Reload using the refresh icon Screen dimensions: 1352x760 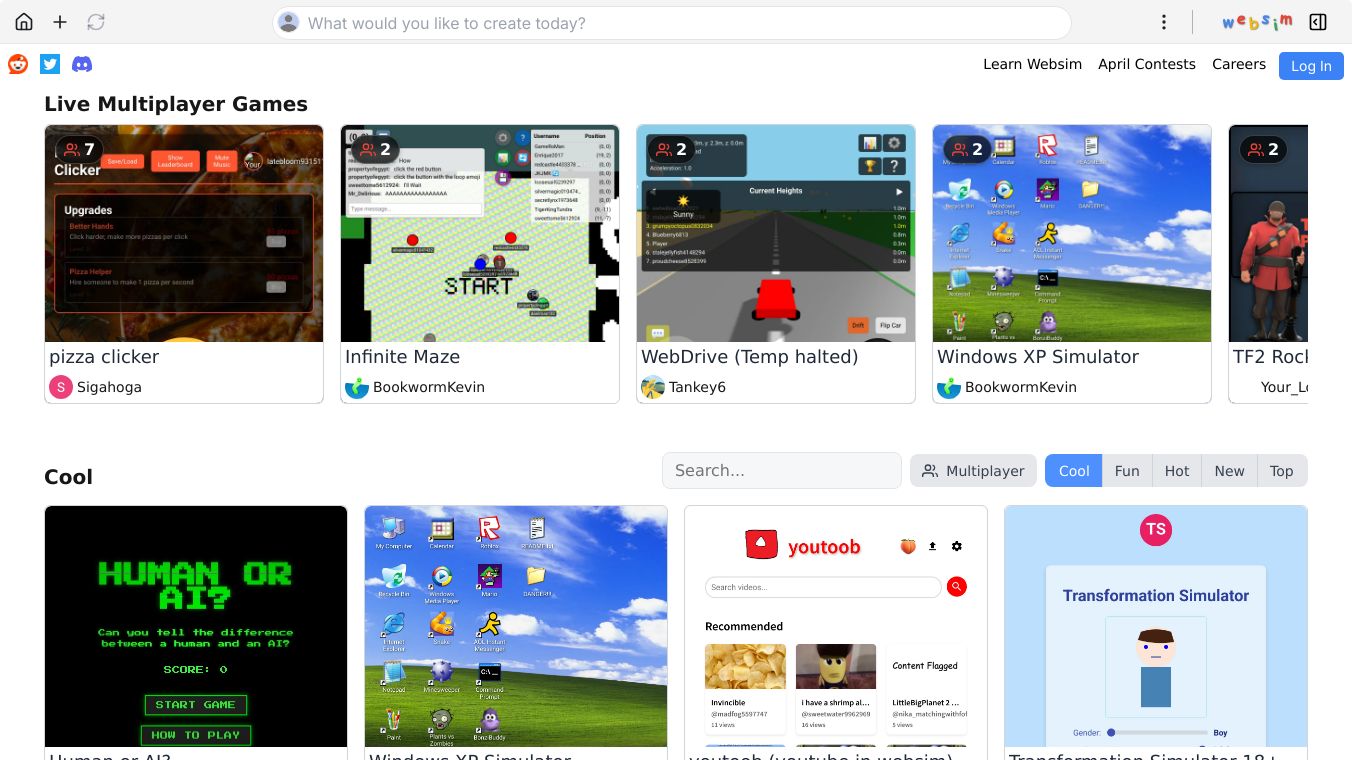[x=96, y=22]
